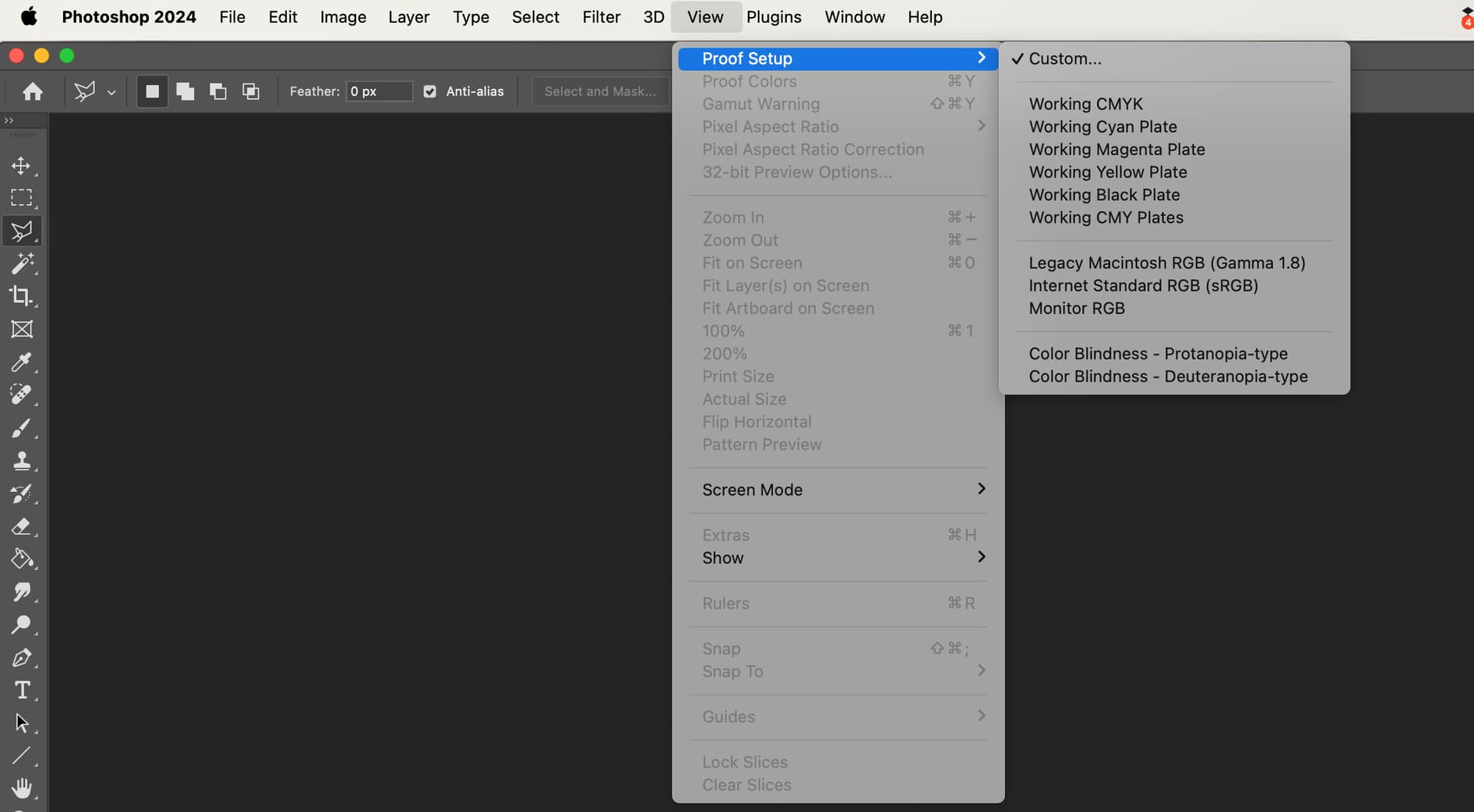Select the Polygonal Lasso tool in toolbox
The image size is (1474, 812).
tap(21, 231)
